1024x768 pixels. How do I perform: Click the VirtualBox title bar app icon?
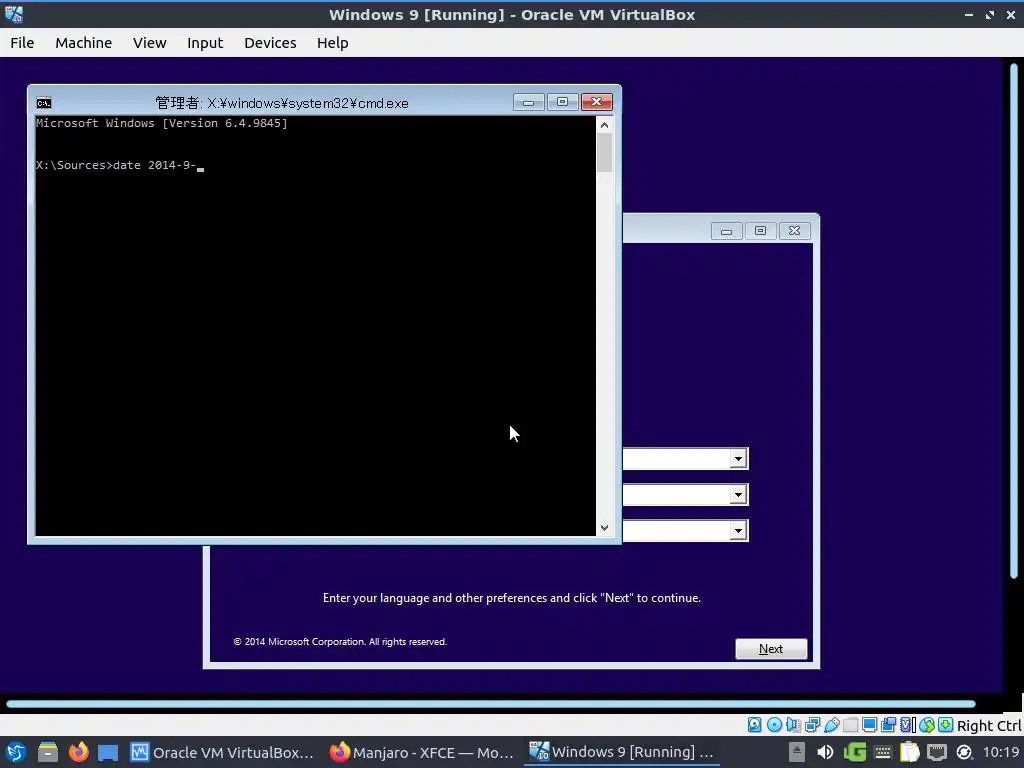tap(14, 14)
